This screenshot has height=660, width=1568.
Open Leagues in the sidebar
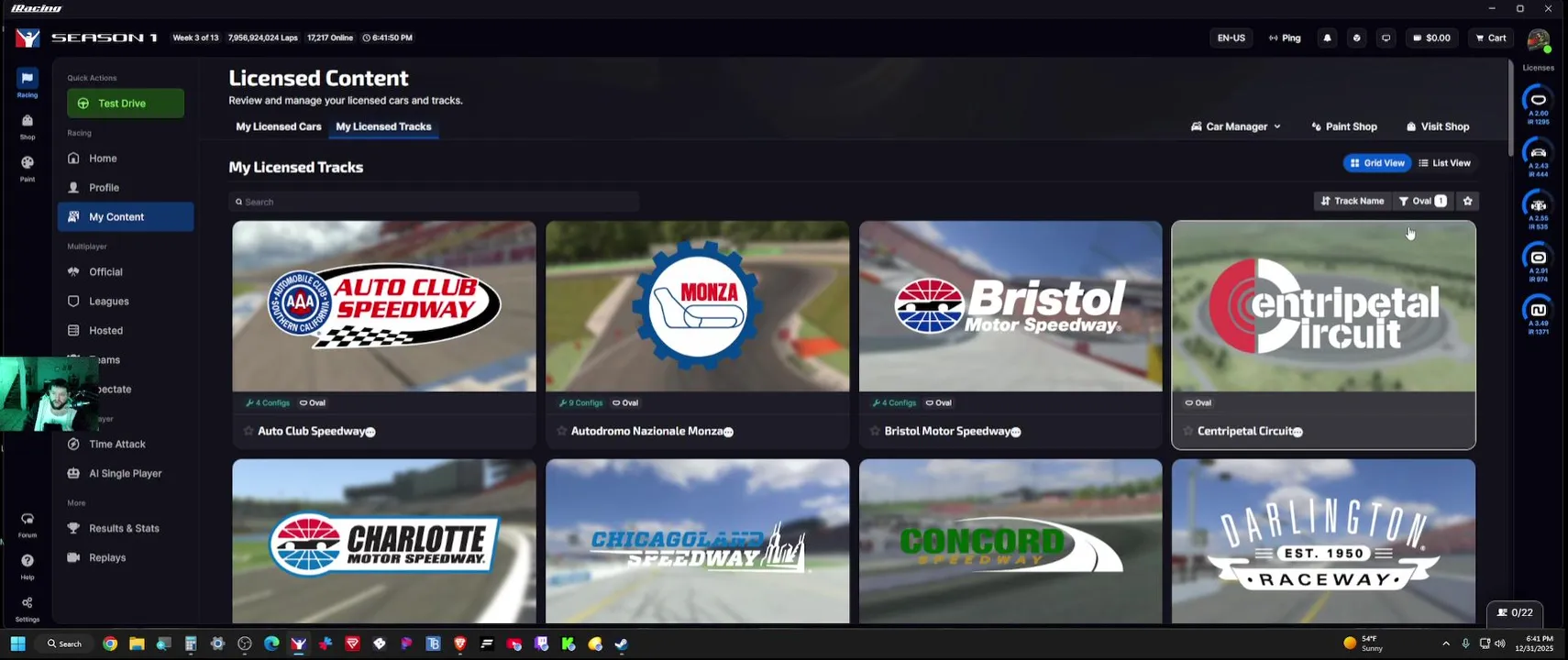[126, 302]
